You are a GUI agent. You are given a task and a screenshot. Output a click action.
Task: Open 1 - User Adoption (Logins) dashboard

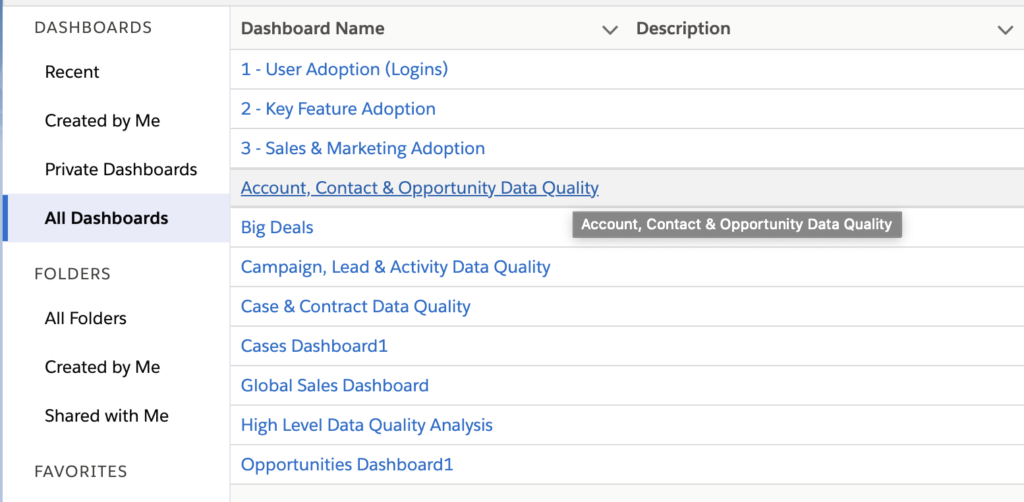click(345, 69)
